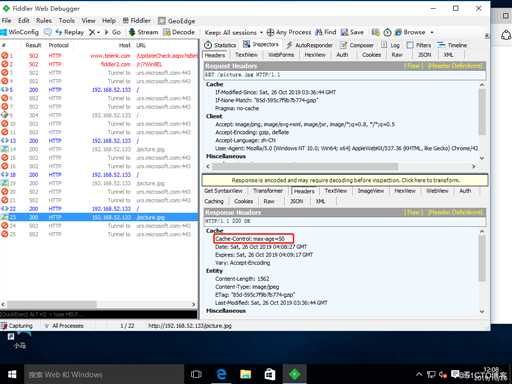The height and width of the screenshot is (384, 512).
Task: Toggle Stream mode in the toolbar
Action: click(x=143, y=32)
